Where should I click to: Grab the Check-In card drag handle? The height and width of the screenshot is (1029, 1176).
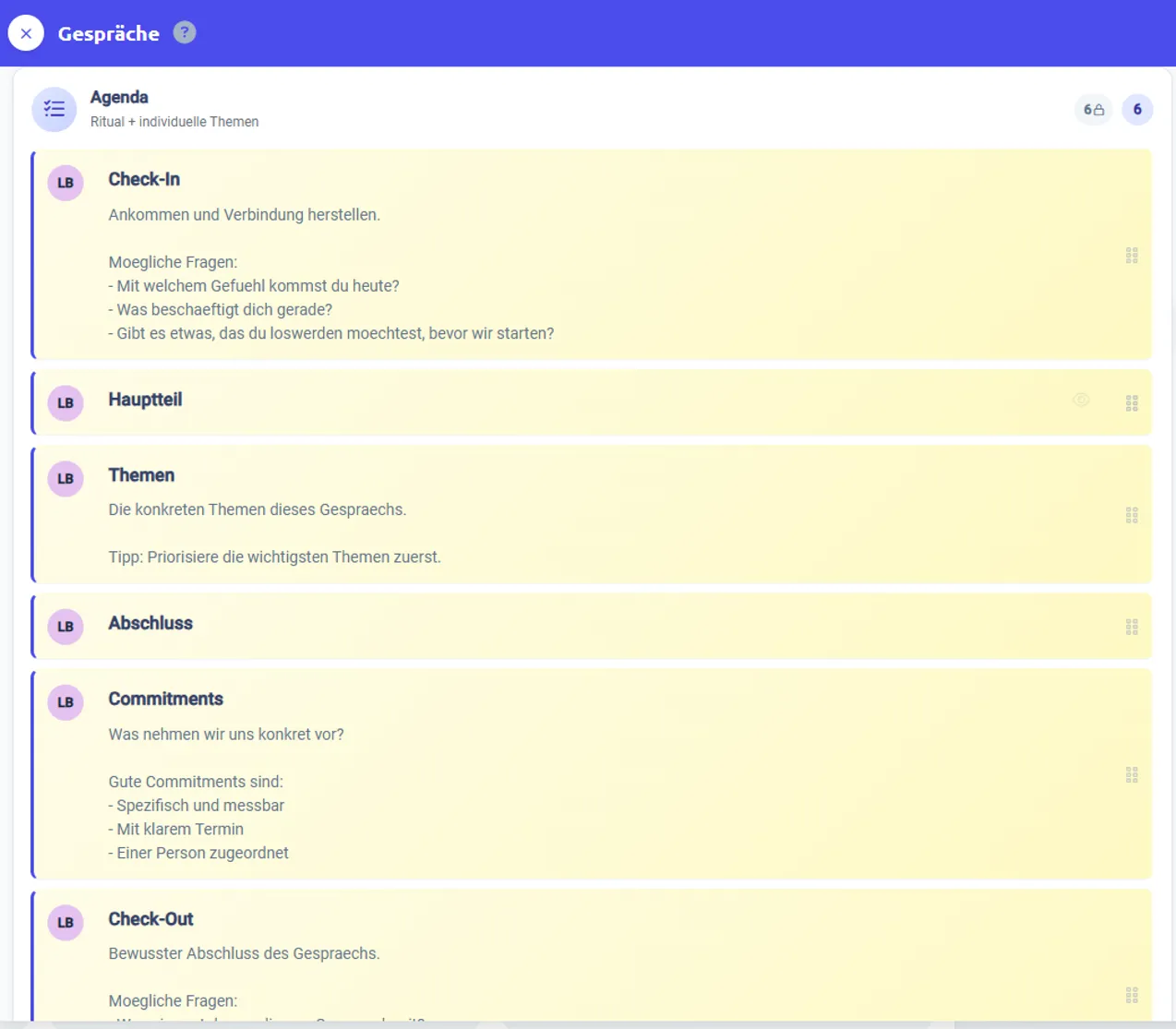[x=1132, y=255]
